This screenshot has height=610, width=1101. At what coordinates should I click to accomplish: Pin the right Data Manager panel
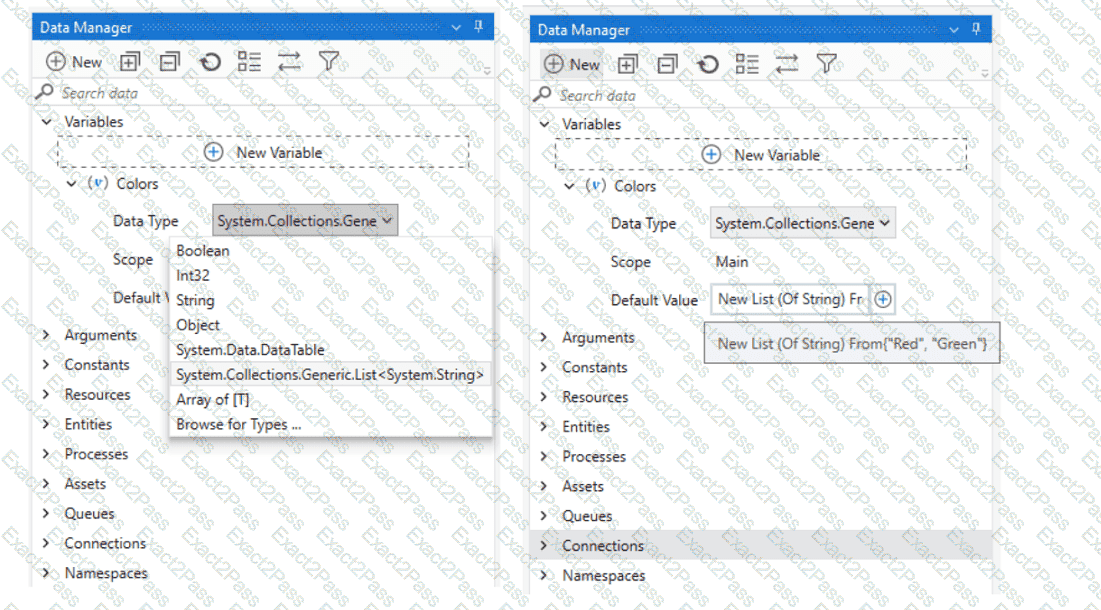pos(976,29)
